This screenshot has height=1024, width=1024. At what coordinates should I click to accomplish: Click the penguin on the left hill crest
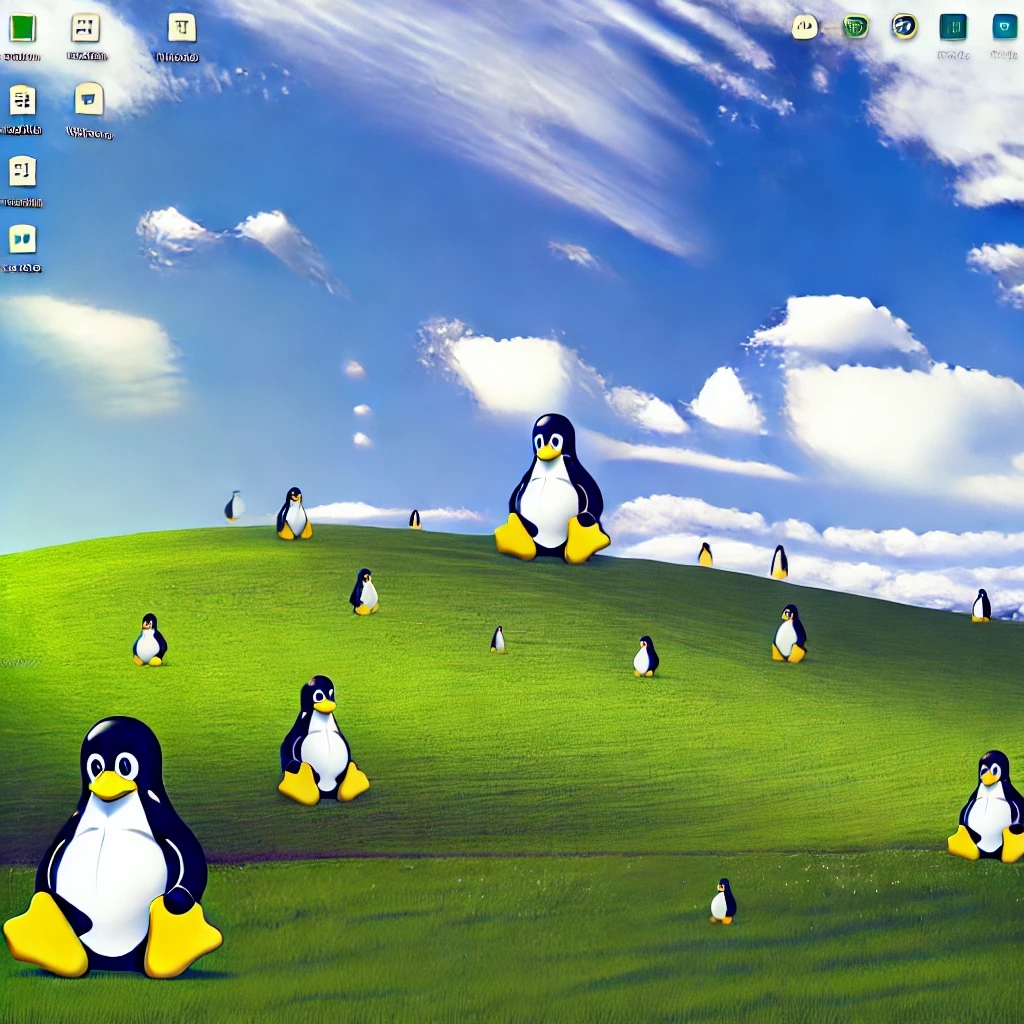click(293, 514)
